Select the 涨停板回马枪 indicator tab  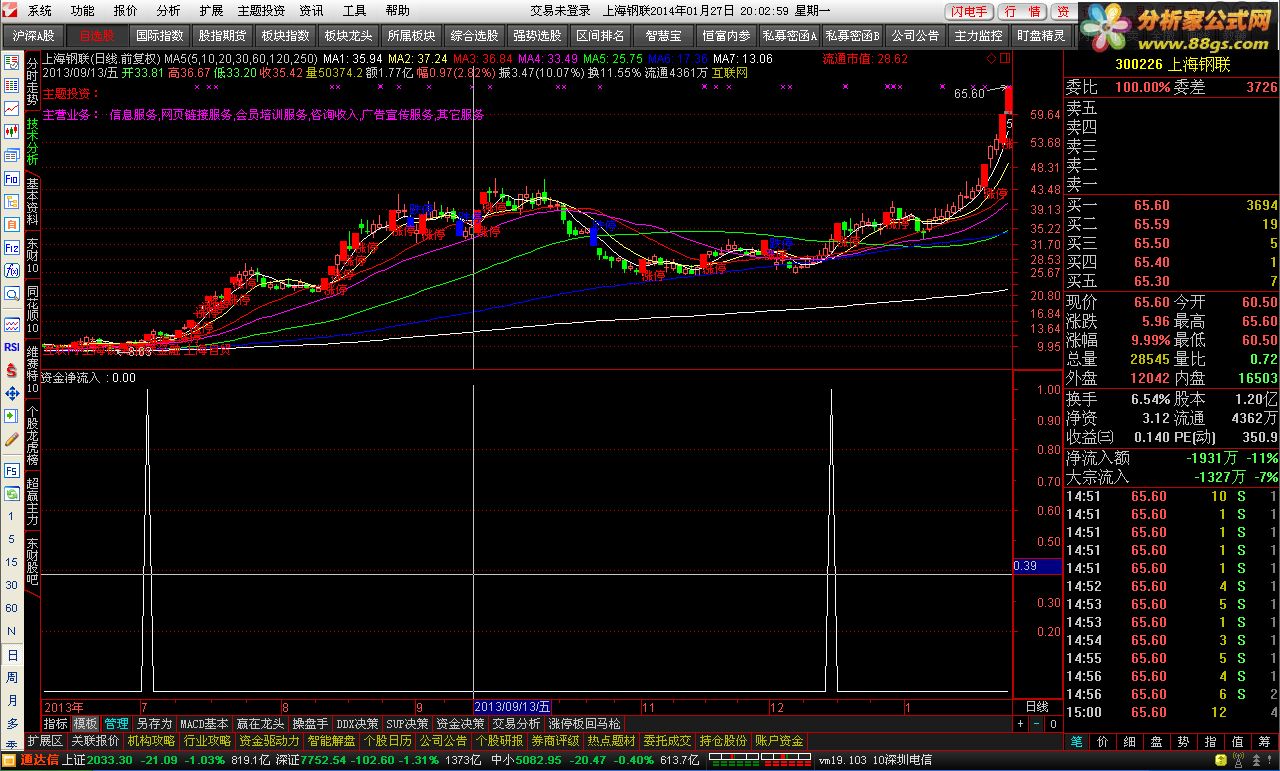[x=584, y=723]
